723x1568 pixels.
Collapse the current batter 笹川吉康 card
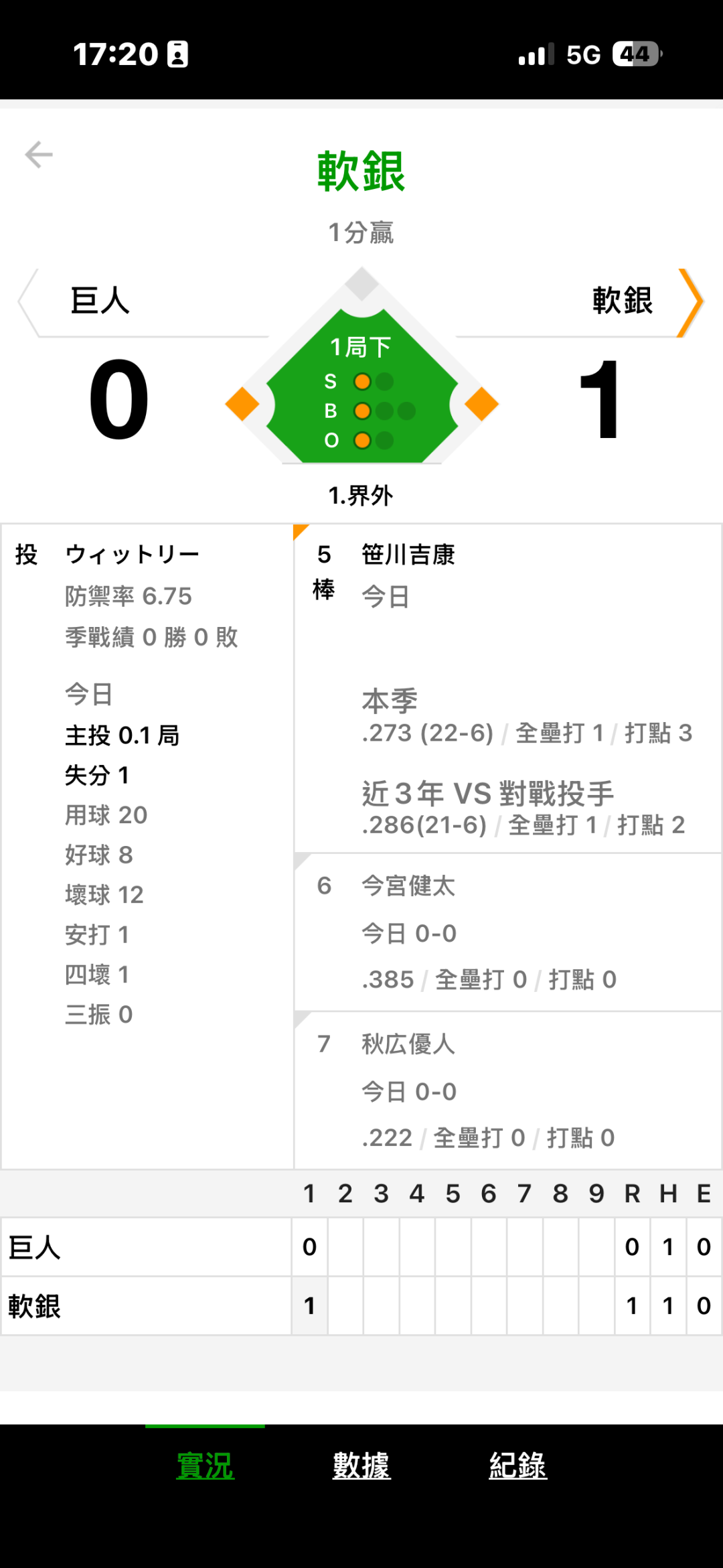point(507,689)
